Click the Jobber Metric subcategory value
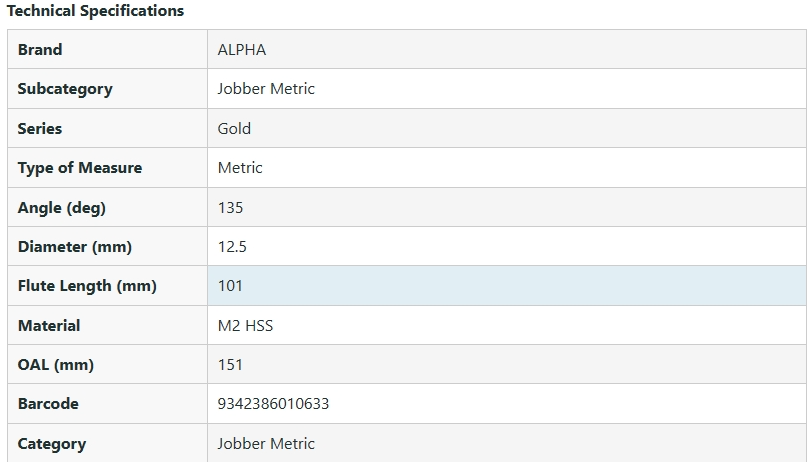Viewport: 810px width, 462px height. (266, 89)
